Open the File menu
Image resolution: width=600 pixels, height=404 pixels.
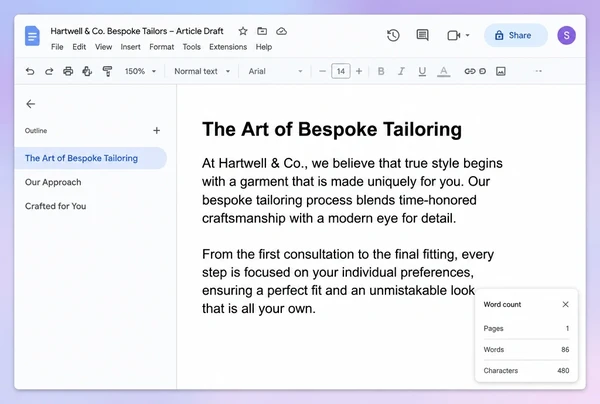point(57,47)
